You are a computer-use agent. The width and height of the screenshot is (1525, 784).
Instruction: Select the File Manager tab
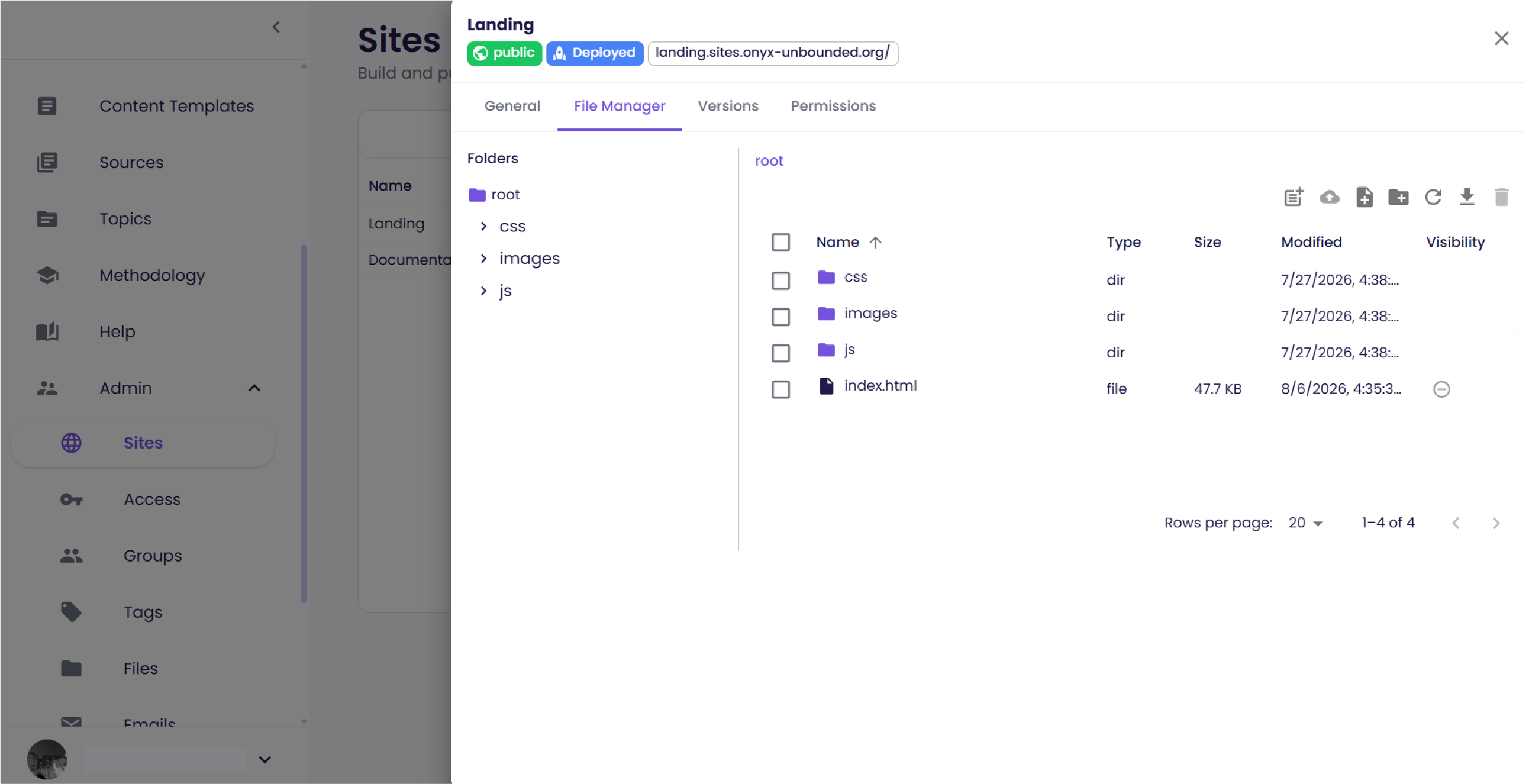coord(619,106)
